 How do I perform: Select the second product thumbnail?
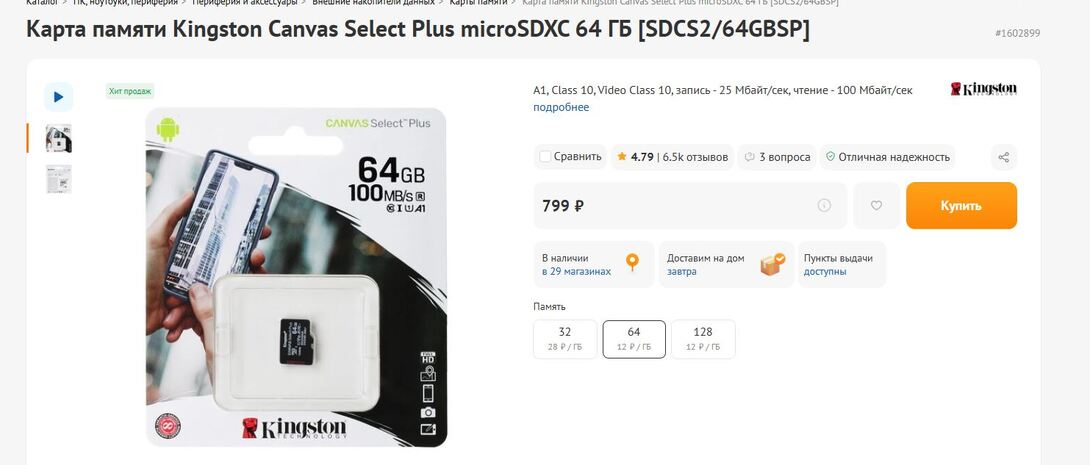(59, 179)
